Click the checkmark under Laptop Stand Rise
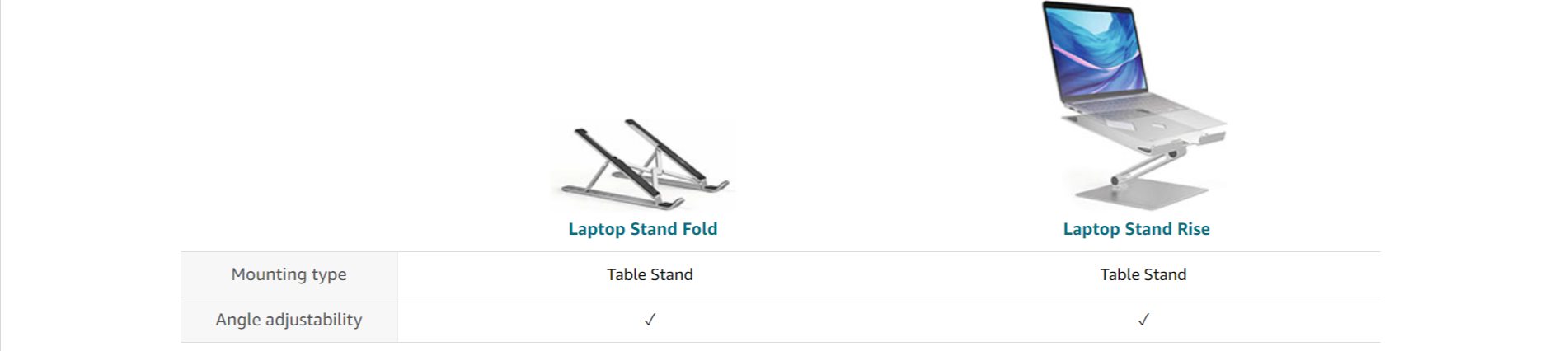Image resolution: width=1568 pixels, height=351 pixels. 1143,320
